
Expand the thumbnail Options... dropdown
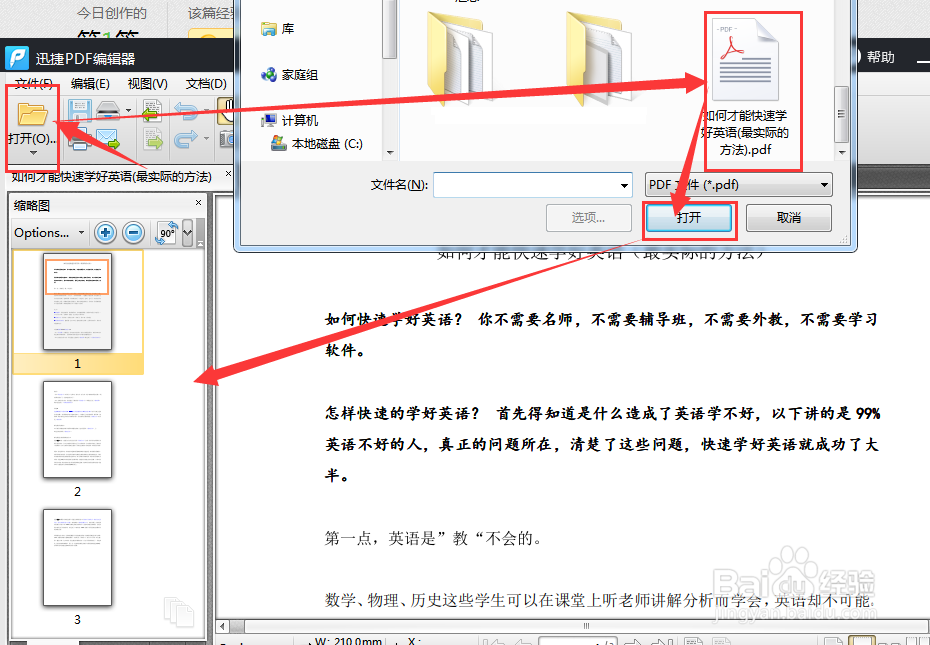[x=81, y=233]
